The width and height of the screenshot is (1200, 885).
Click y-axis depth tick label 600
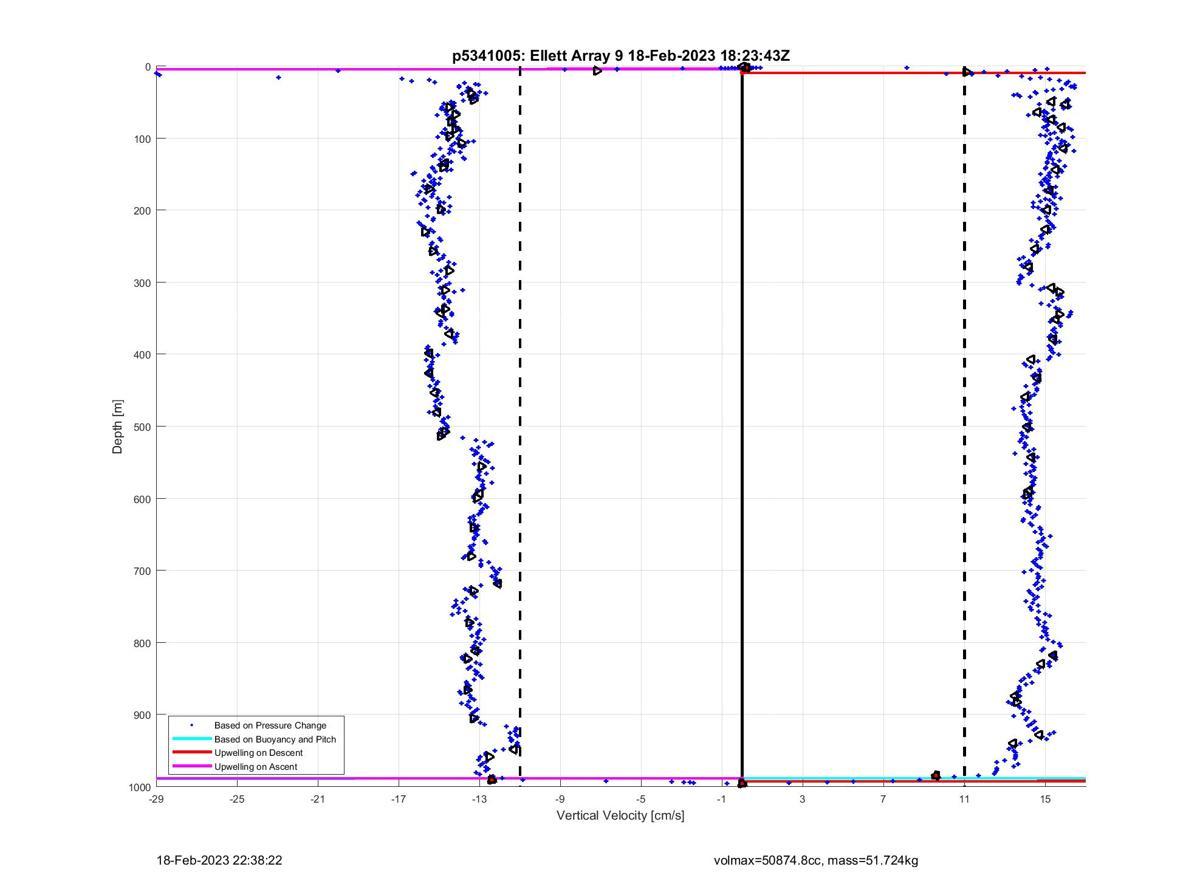[x=142, y=499]
